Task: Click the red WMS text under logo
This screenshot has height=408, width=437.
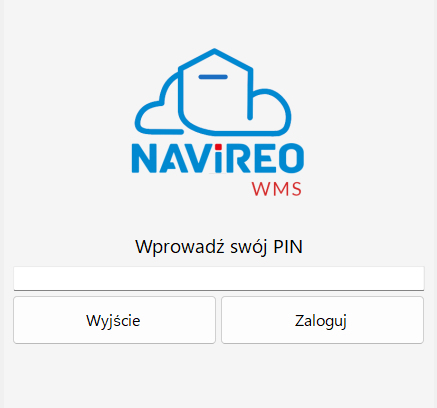Action: (x=277, y=189)
